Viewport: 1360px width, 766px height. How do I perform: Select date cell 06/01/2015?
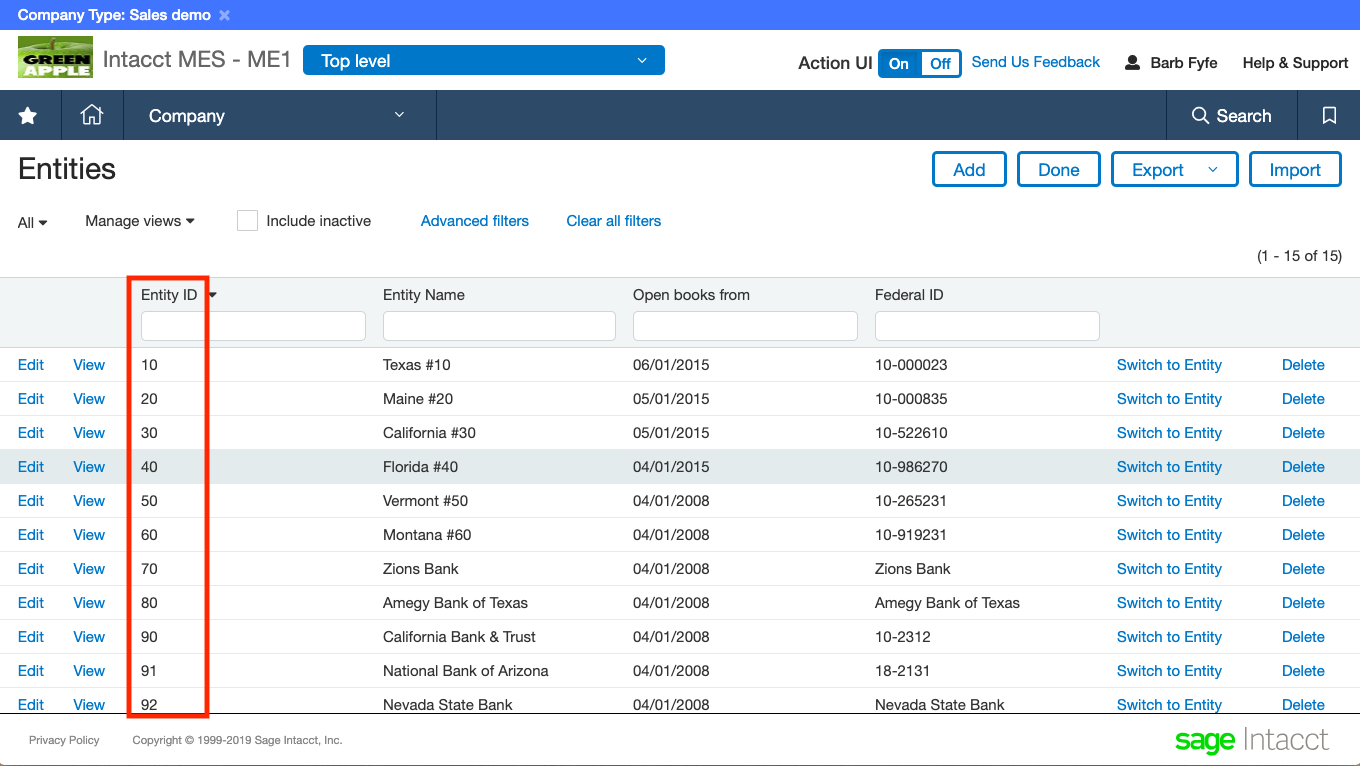[671, 365]
